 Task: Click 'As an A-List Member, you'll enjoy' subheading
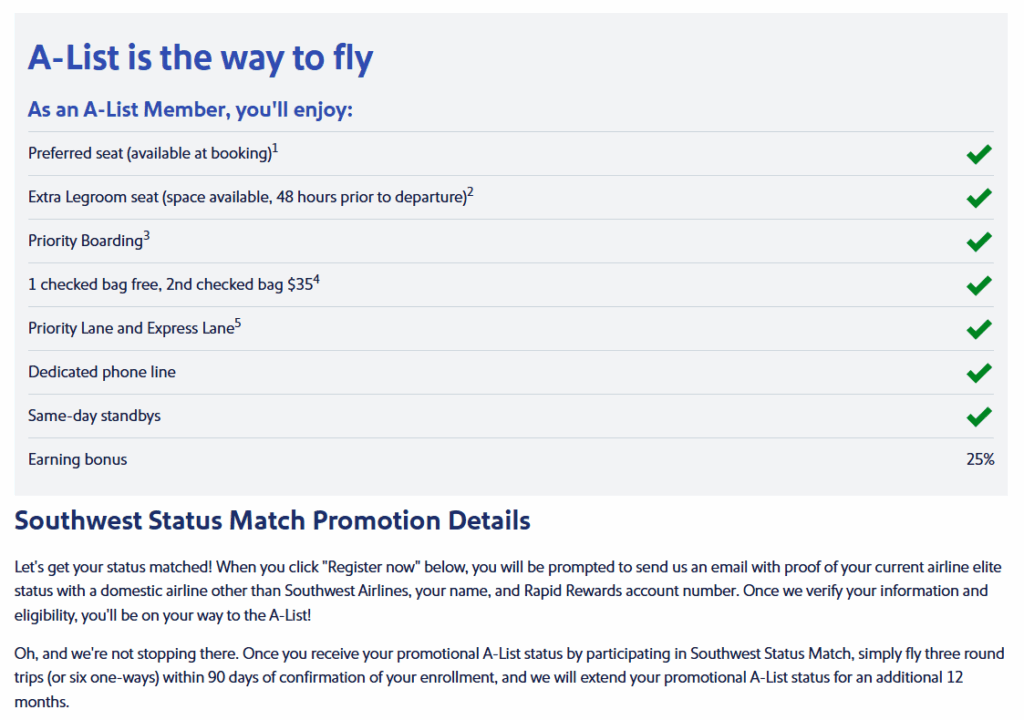[190, 110]
